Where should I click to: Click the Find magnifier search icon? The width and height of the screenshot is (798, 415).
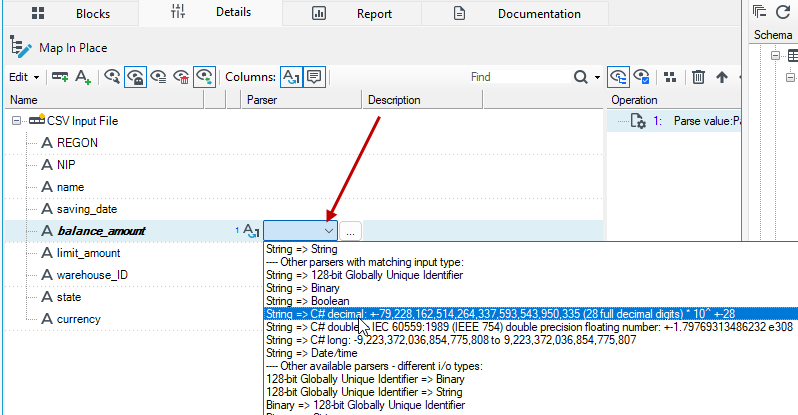coord(581,77)
